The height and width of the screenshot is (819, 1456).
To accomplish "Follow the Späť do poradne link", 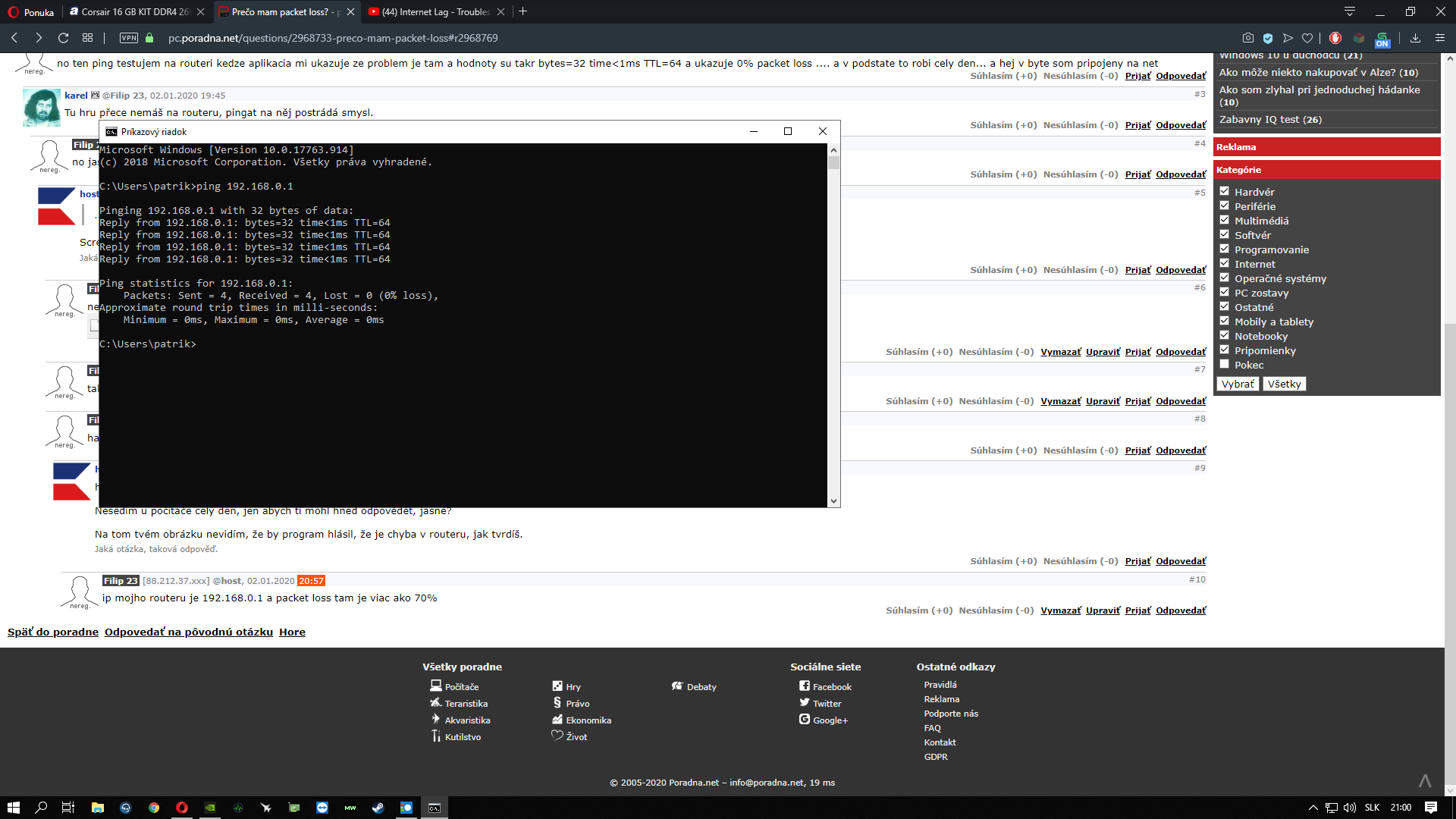I will tap(53, 632).
